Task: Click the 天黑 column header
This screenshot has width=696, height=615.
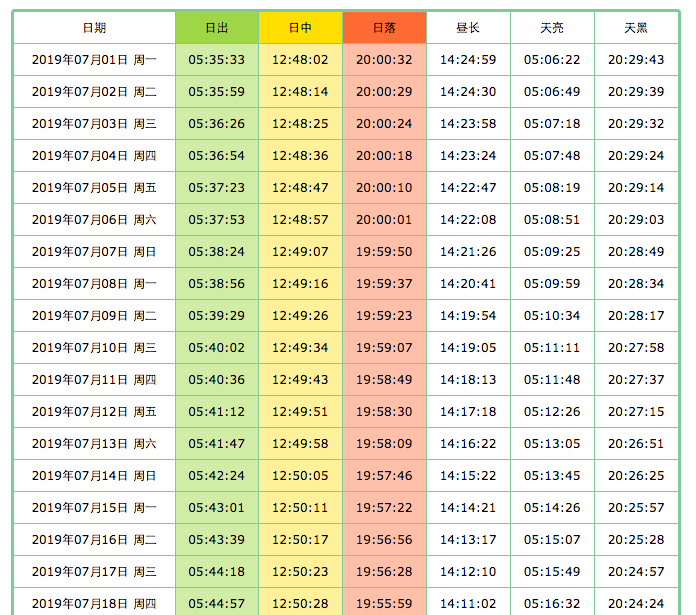Action: pos(636,28)
